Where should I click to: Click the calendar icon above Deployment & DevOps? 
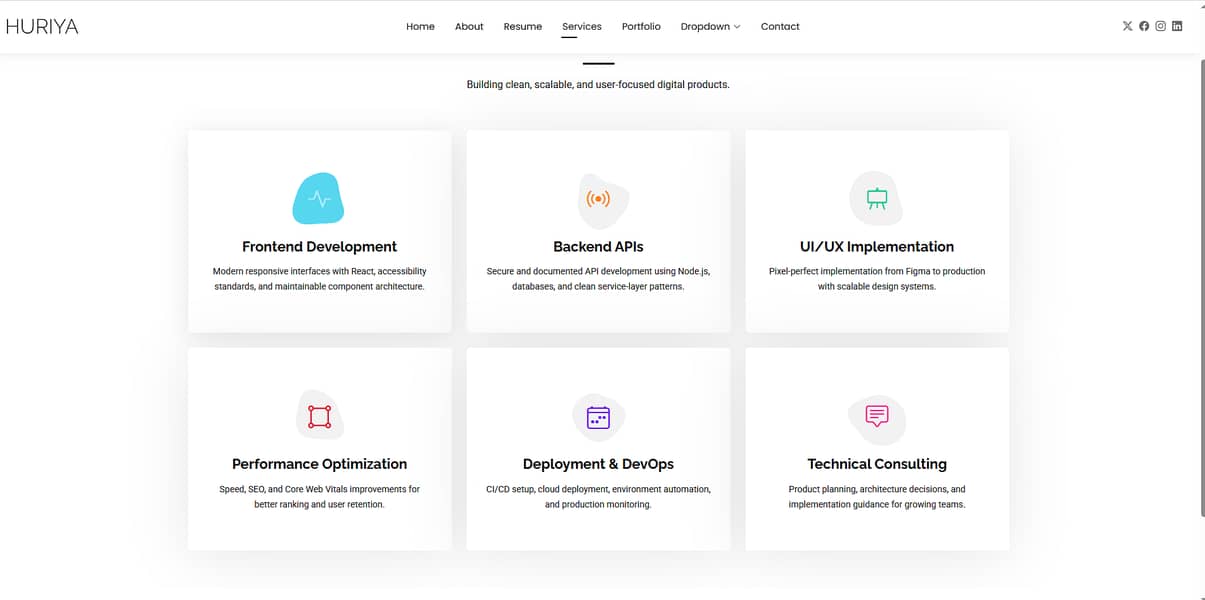597,415
